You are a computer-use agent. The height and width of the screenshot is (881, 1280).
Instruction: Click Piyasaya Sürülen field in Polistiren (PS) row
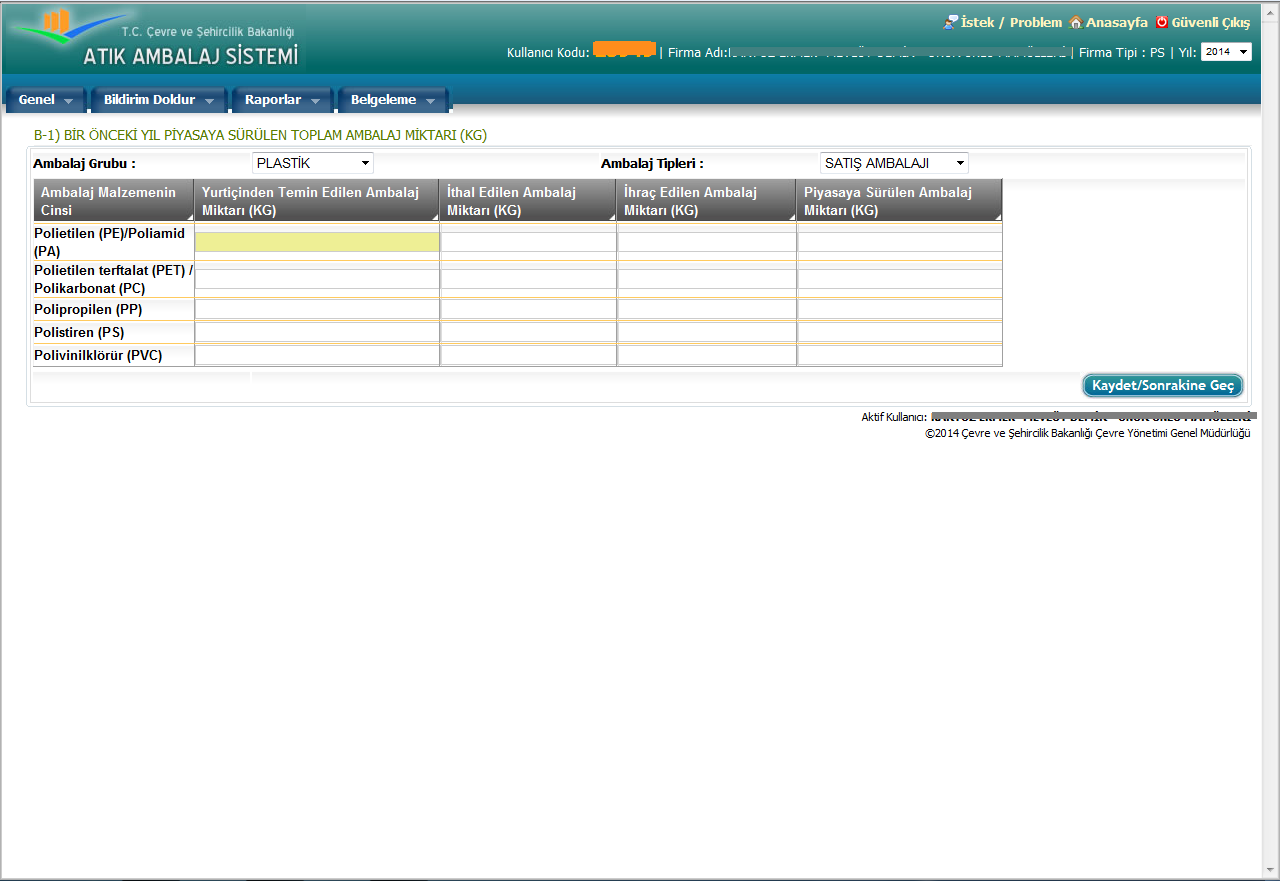900,332
